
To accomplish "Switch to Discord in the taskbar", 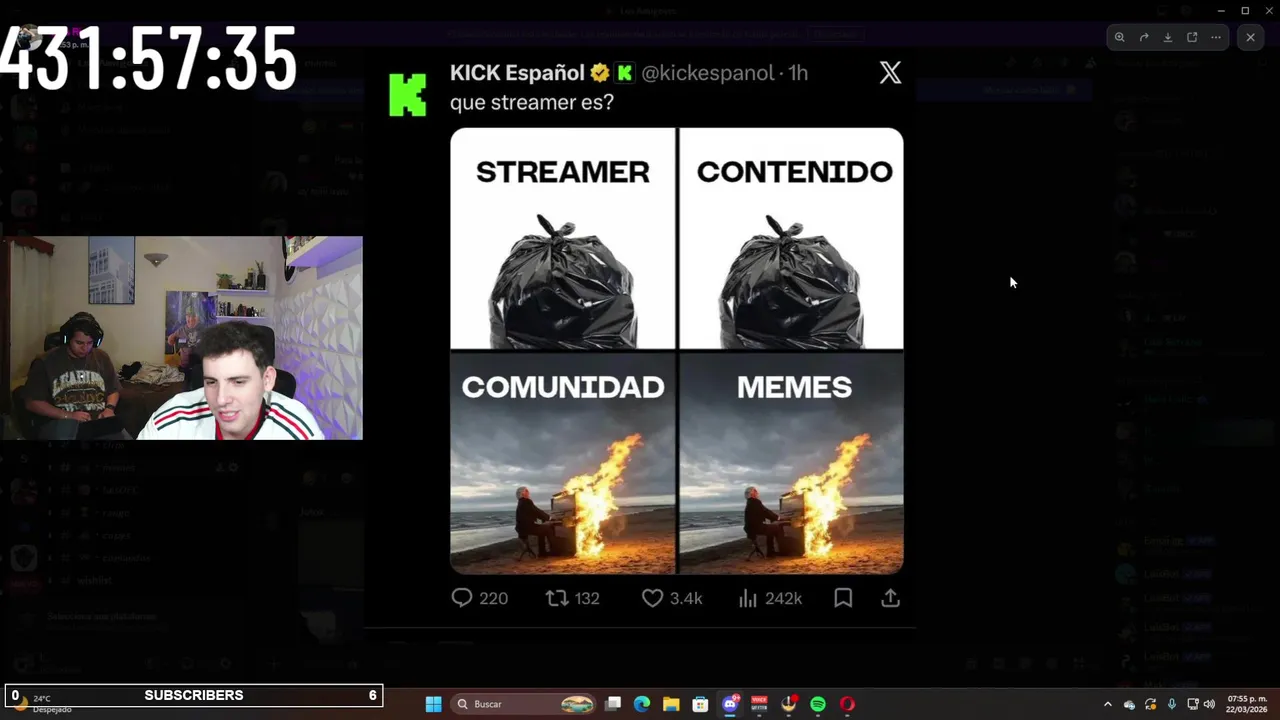I will 730,704.
